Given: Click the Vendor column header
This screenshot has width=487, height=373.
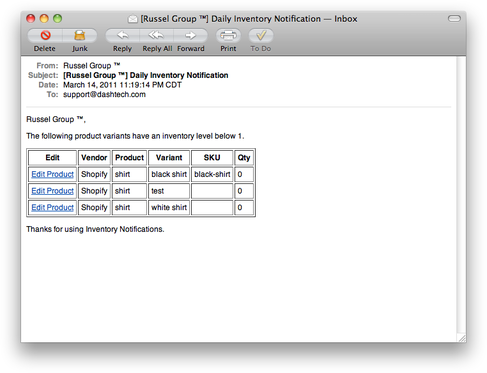Looking at the screenshot, I should pyautogui.click(x=94, y=158).
